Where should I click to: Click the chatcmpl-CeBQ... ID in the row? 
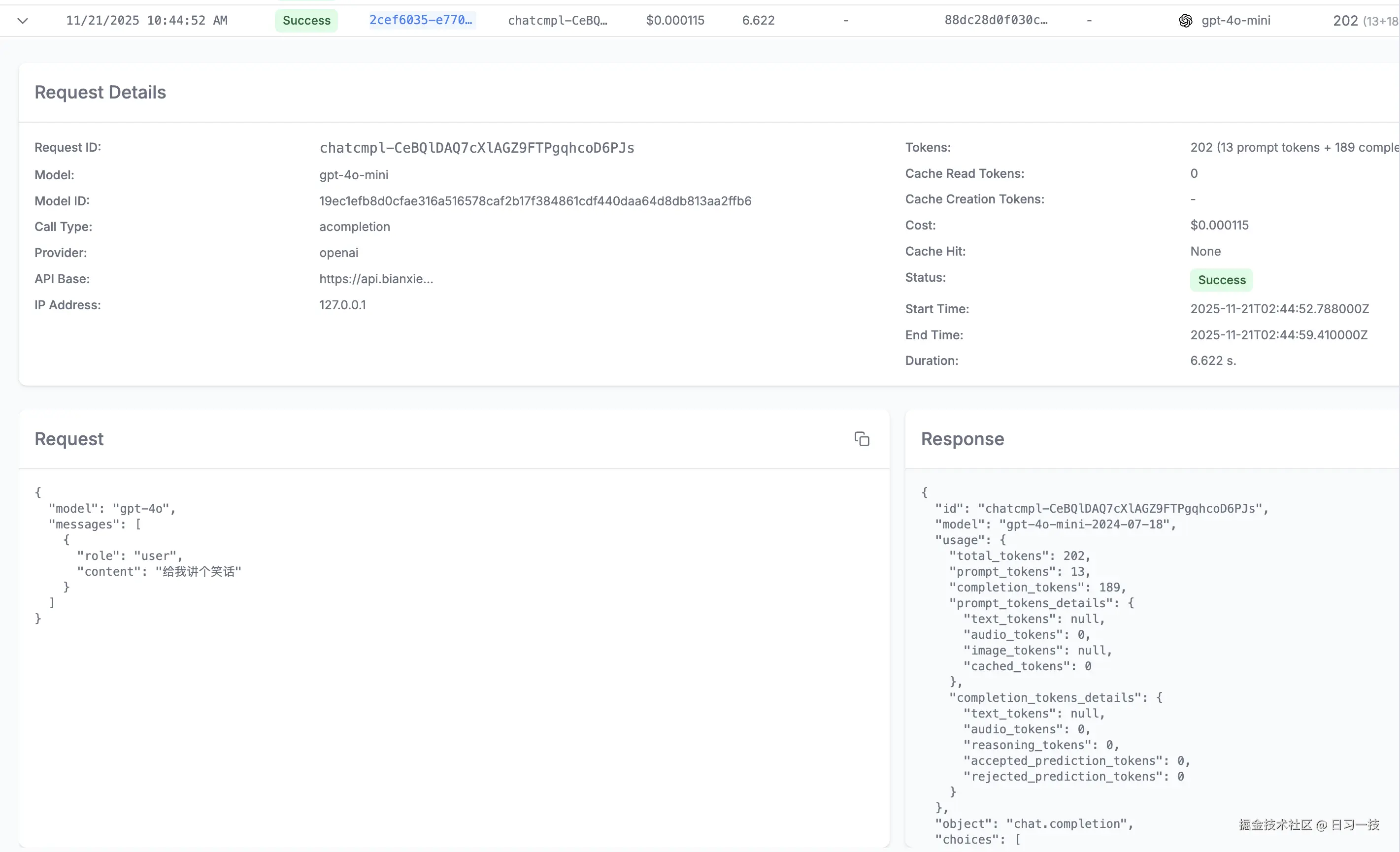point(557,21)
